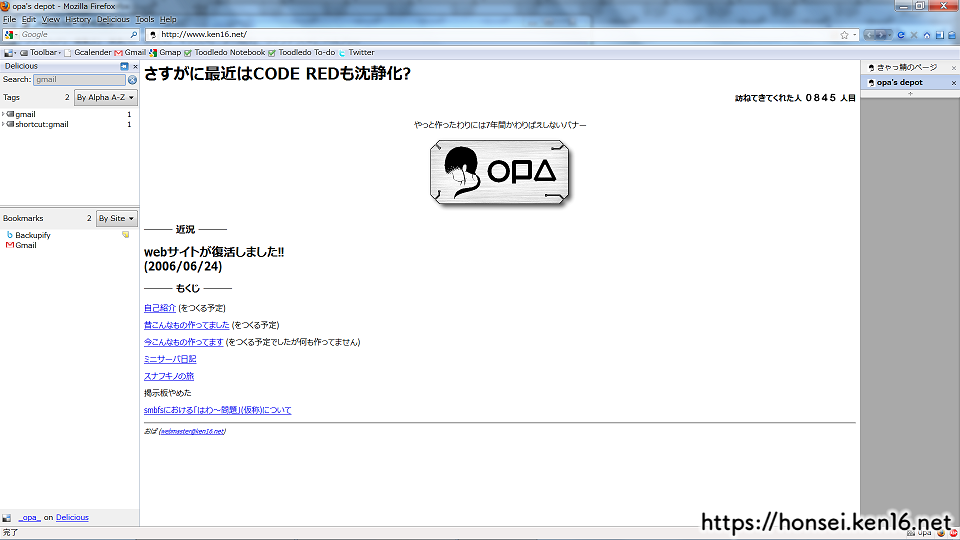
Task: Open the Delicious menu in the menu bar
Action: point(113,19)
